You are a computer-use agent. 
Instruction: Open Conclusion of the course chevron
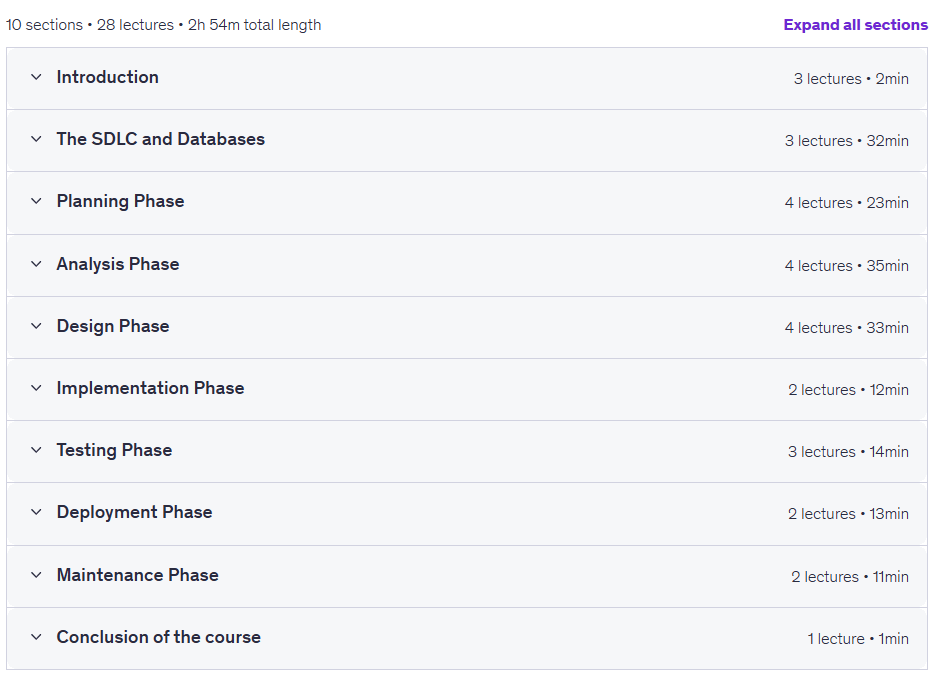[x=36, y=637]
